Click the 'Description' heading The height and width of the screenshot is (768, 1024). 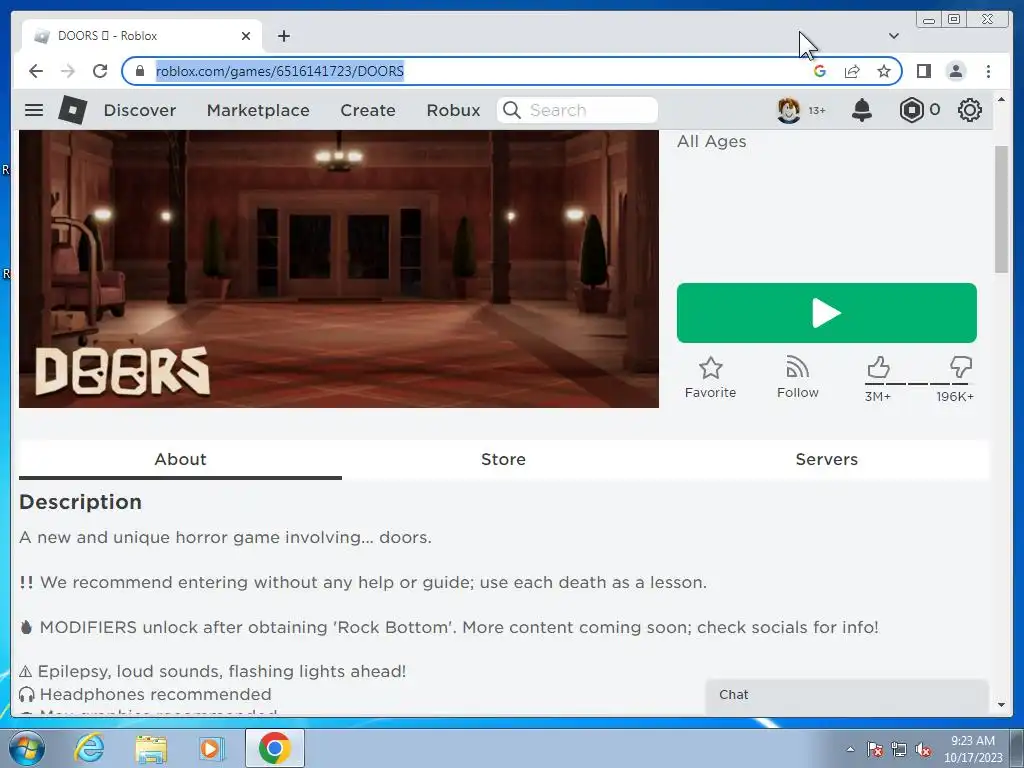tap(80, 502)
